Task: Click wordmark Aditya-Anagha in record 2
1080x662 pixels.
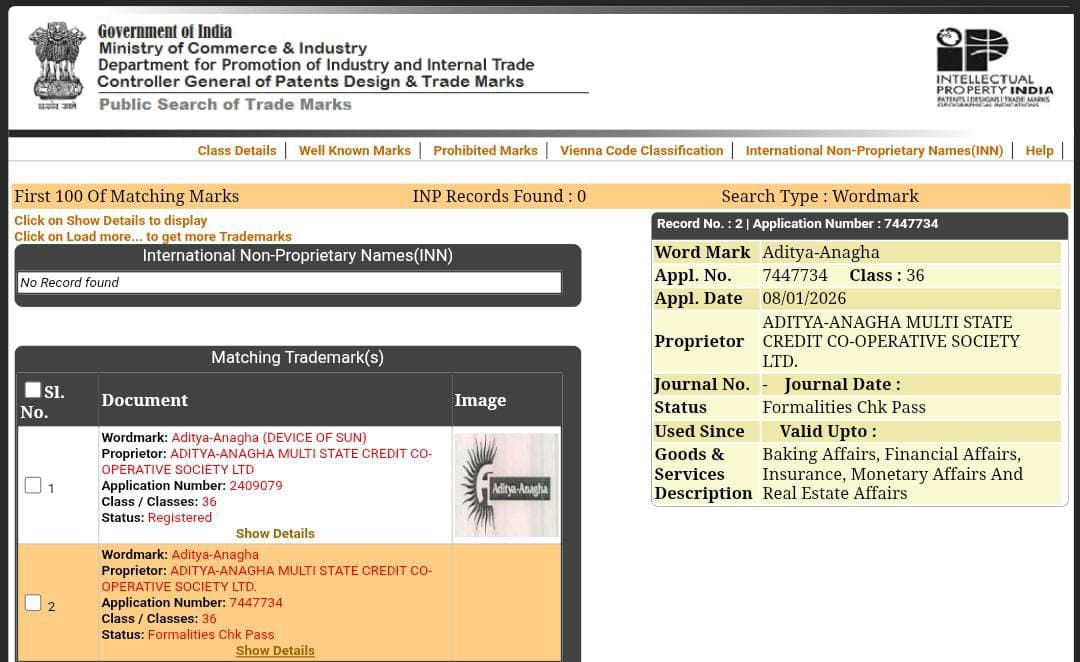Action: 215,554
